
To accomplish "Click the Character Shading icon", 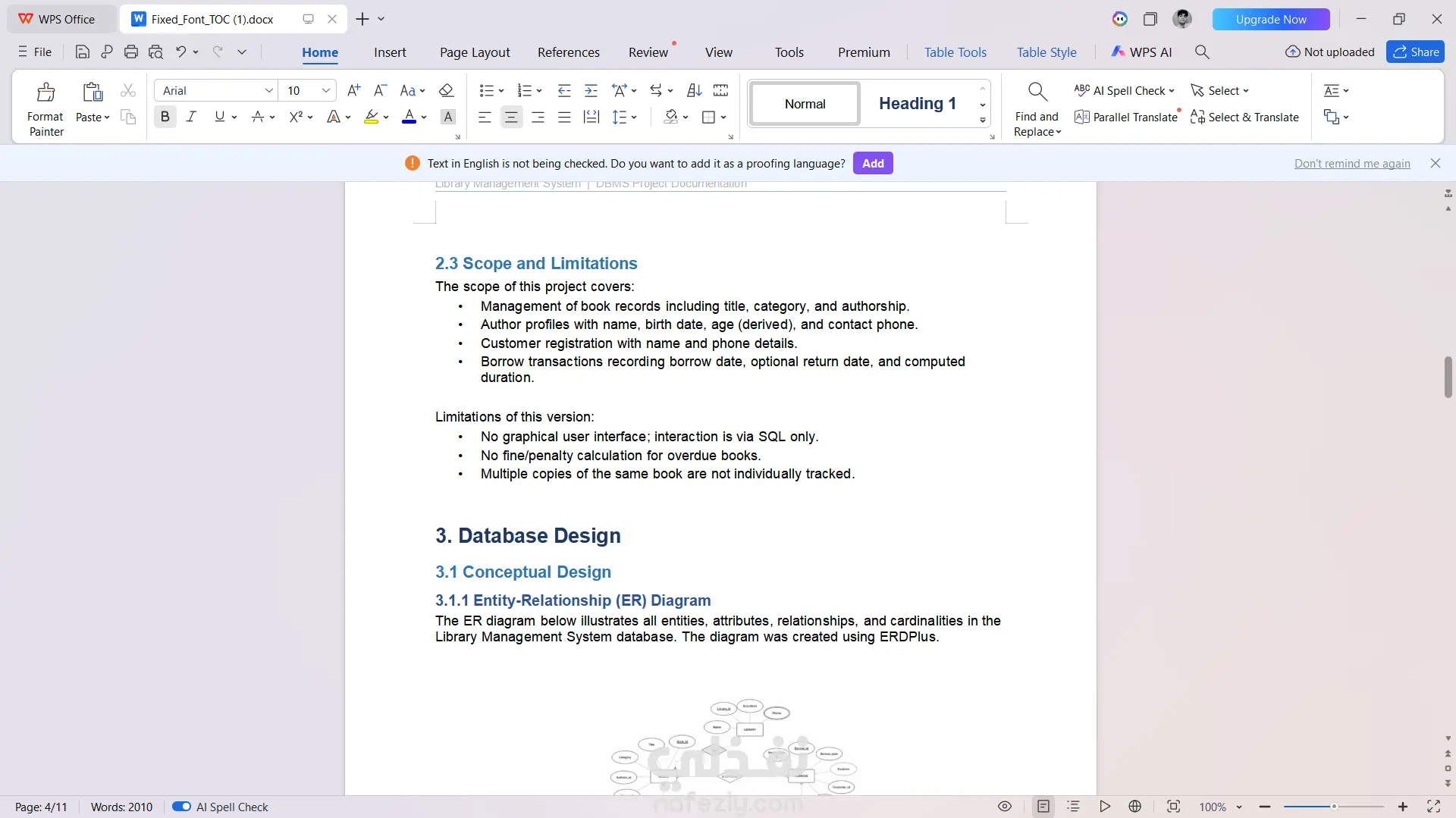I will (448, 117).
